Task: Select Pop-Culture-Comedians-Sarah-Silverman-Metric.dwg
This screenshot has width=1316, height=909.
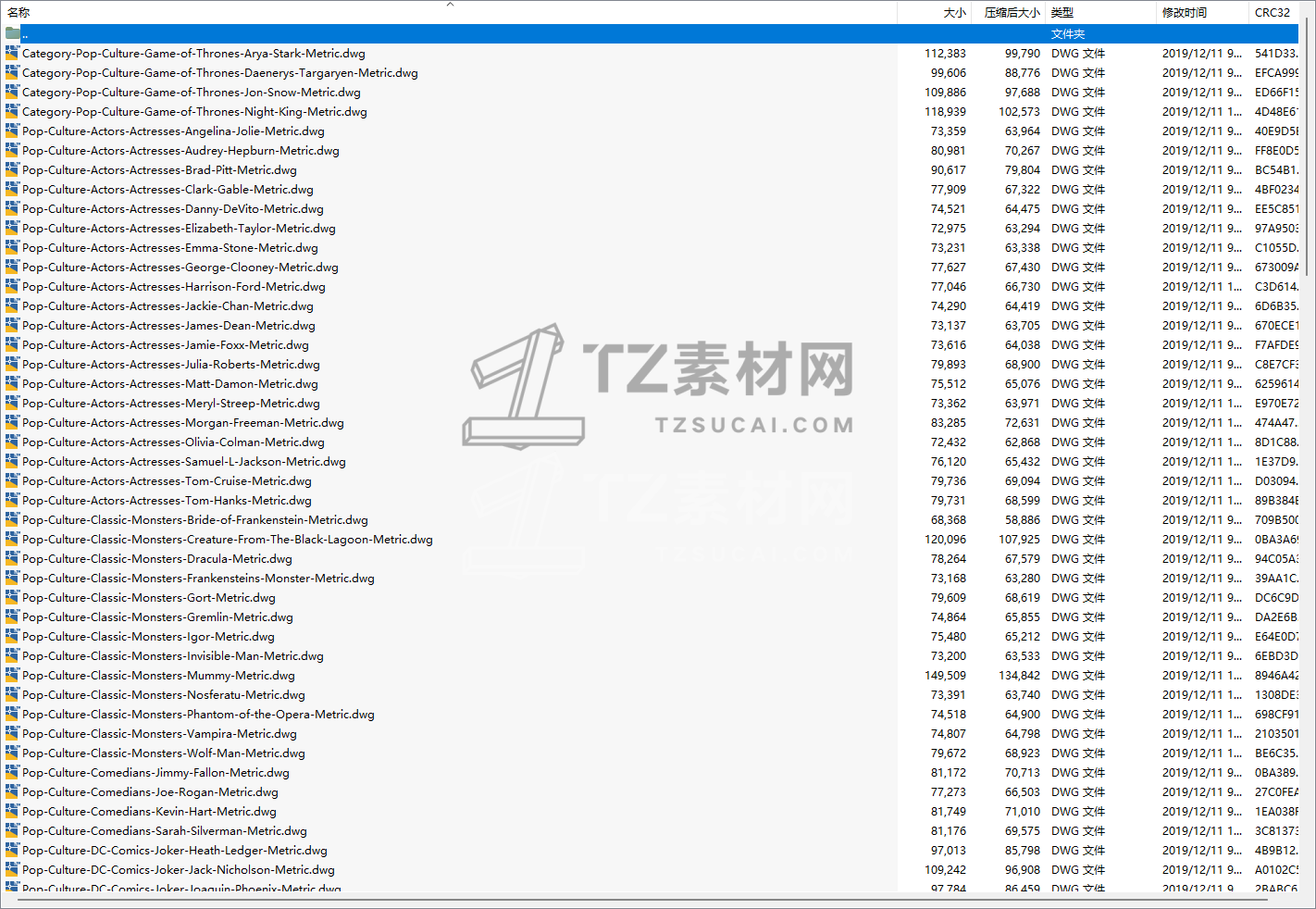Action: click(165, 831)
